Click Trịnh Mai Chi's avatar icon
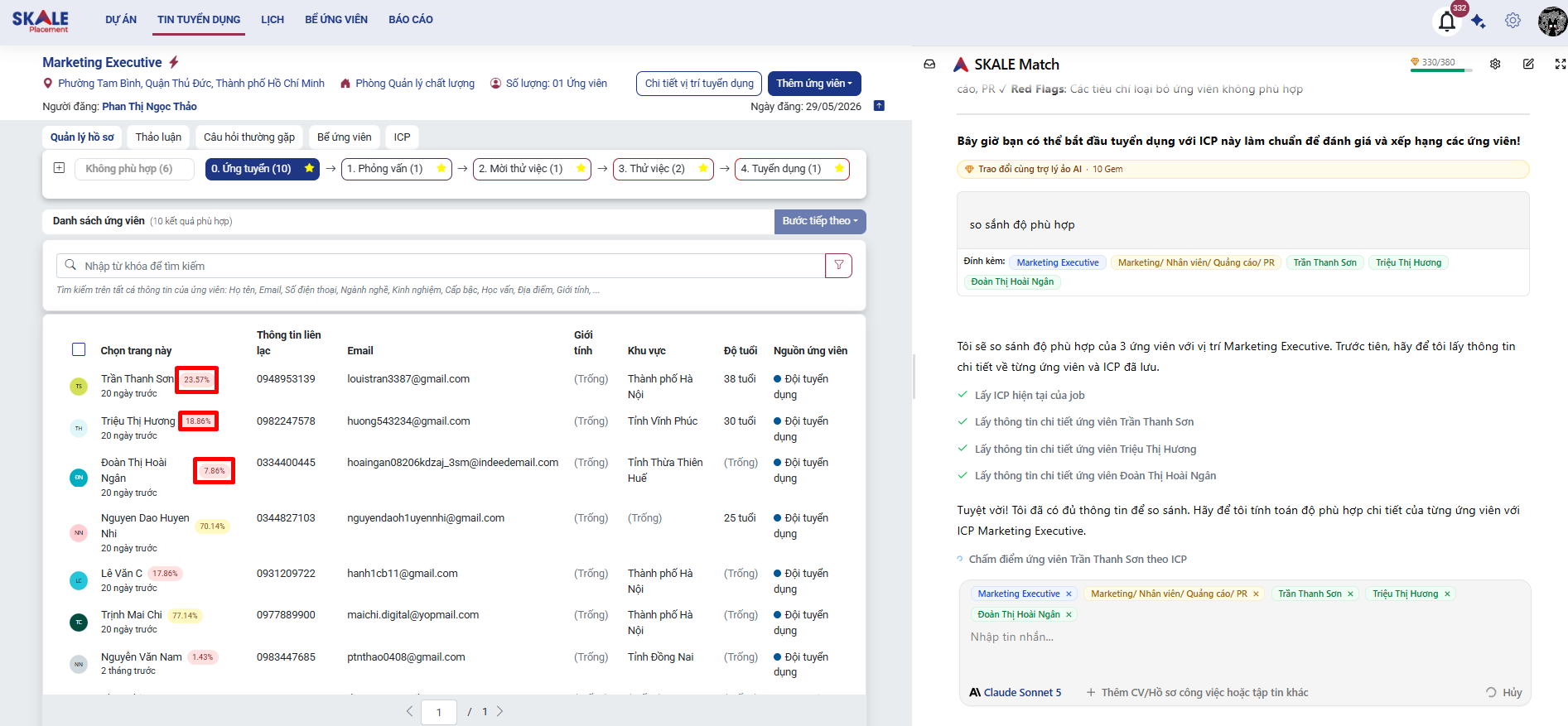The height and width of the screenshot is (726, 1568). coord(79,622)
